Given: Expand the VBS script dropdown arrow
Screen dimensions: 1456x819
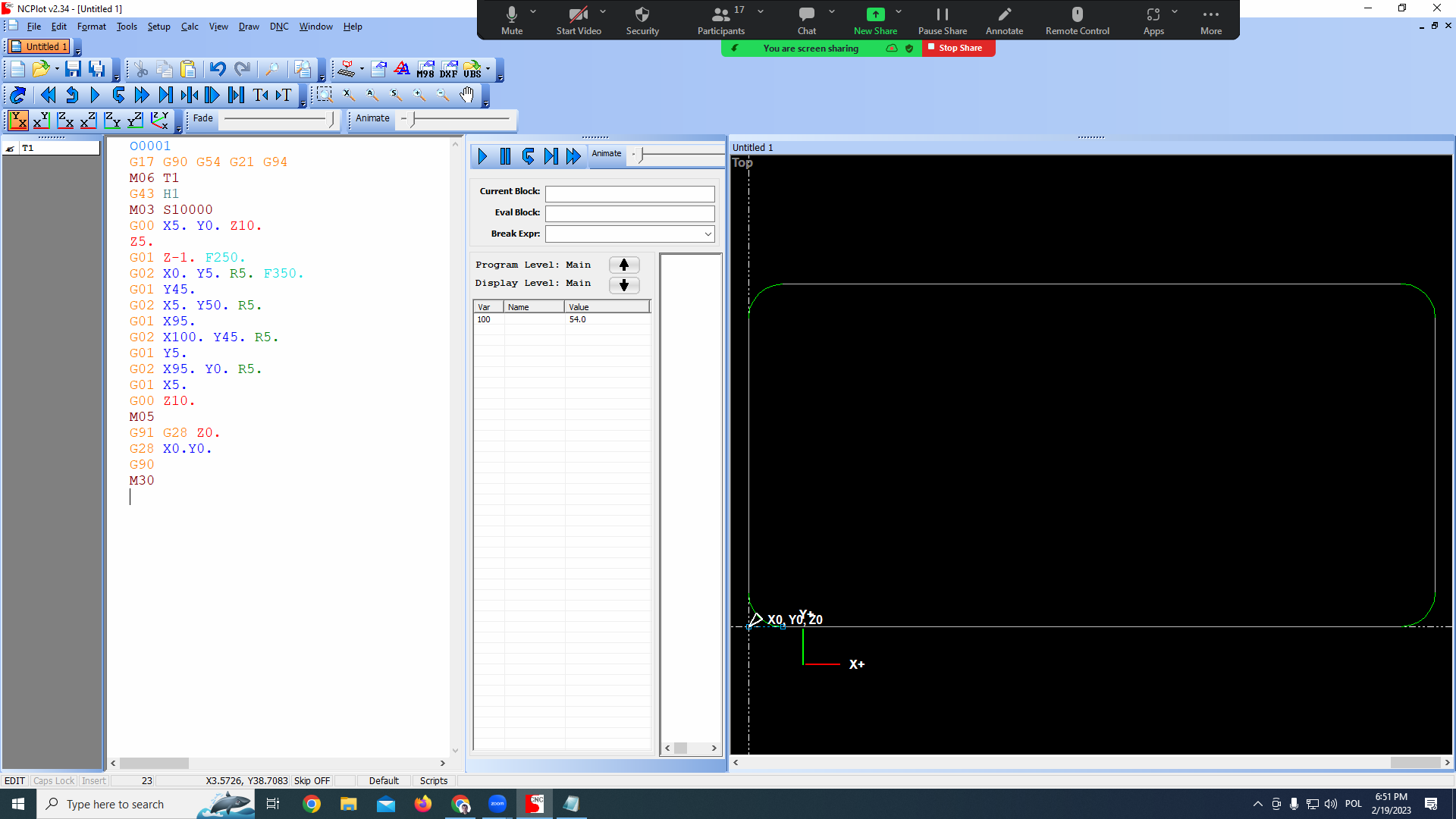Looking at the screenshot, I should coord(488,70).
